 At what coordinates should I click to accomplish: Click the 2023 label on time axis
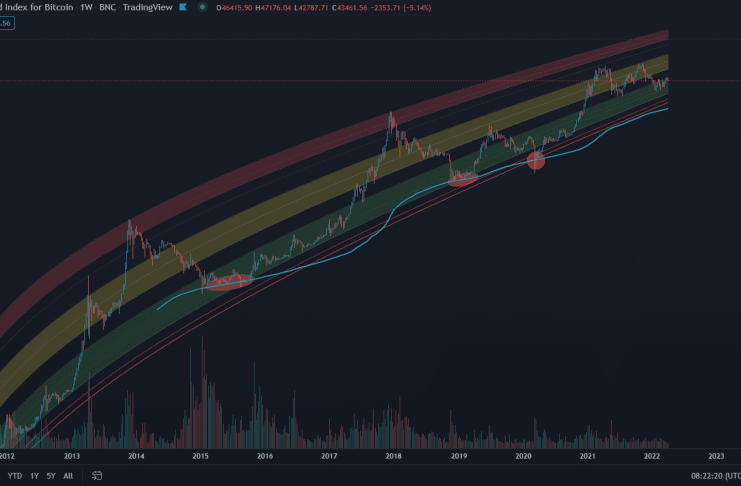[716, 455]
